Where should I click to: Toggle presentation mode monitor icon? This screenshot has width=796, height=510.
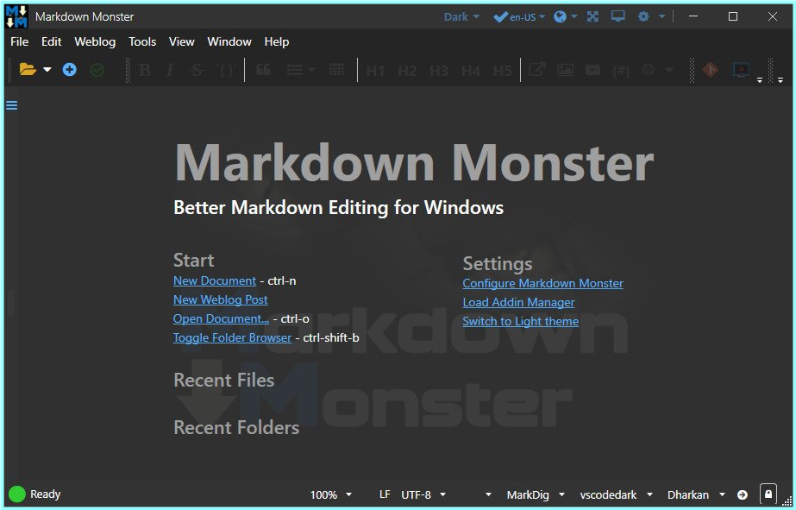coord(618,16)
